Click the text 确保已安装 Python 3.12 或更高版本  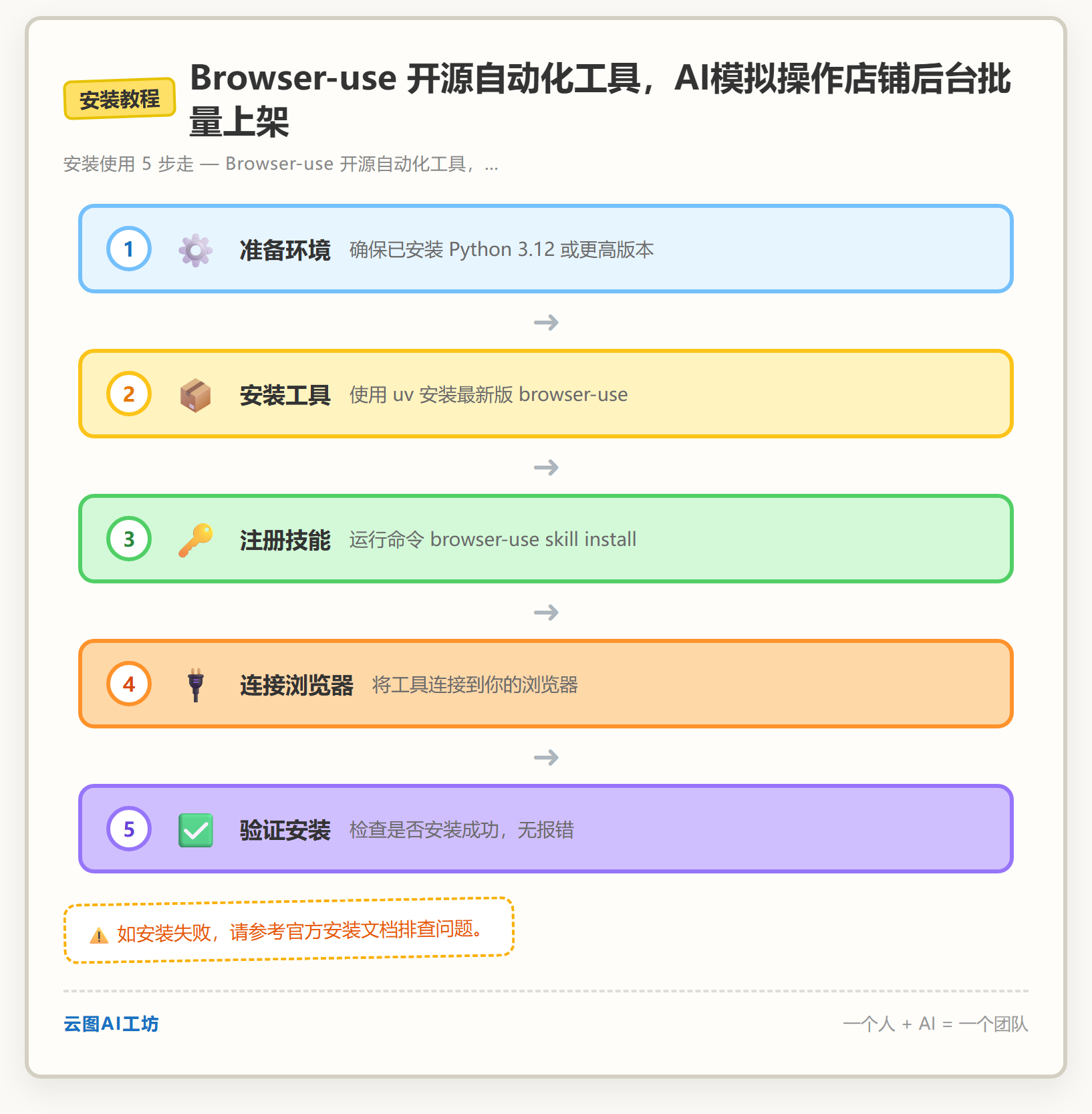tap(501, 250)
